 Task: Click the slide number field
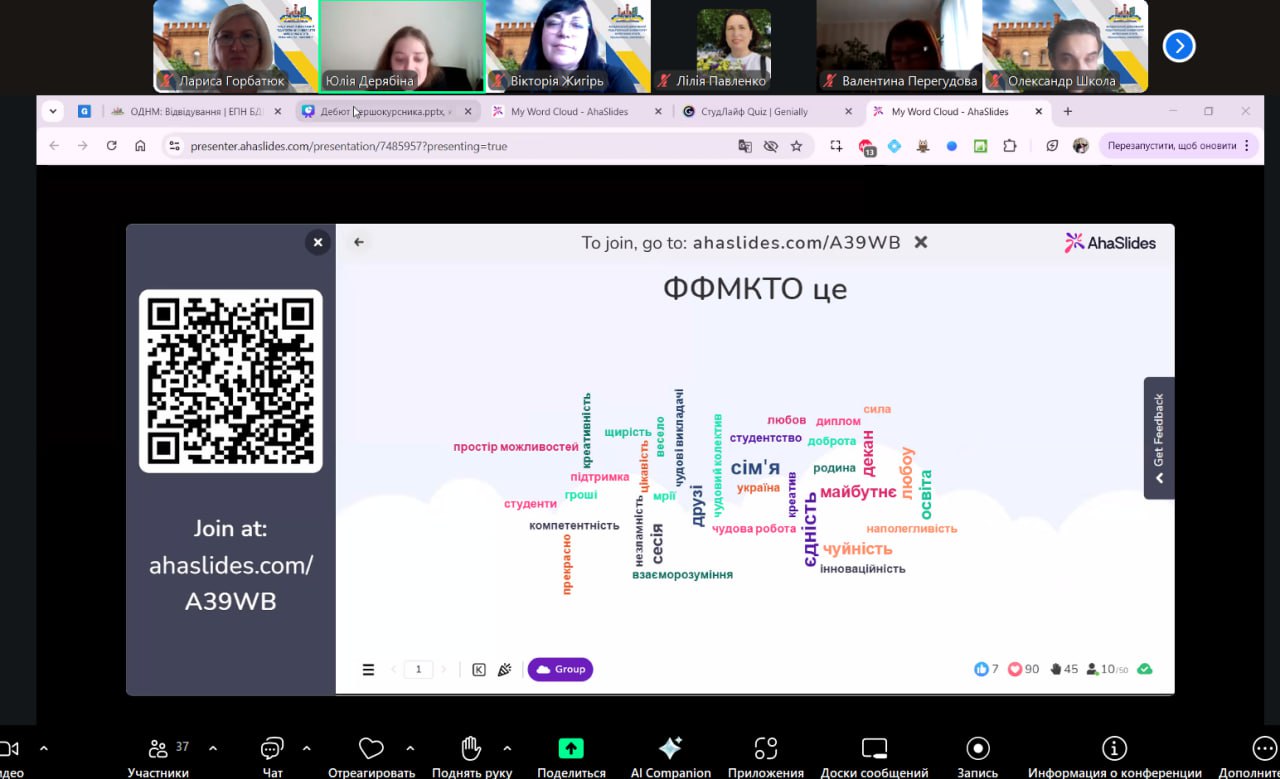coord(418,670)
